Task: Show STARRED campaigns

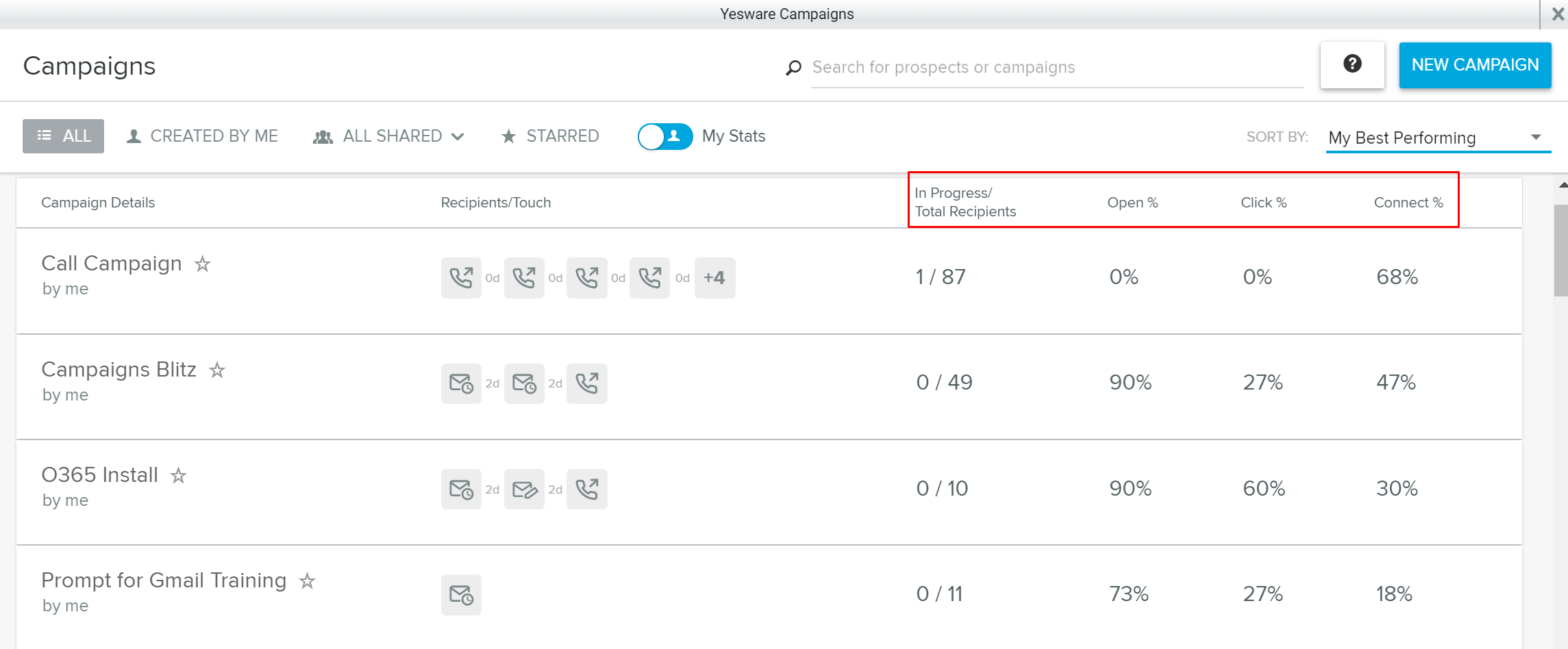Action: (550, 136)
